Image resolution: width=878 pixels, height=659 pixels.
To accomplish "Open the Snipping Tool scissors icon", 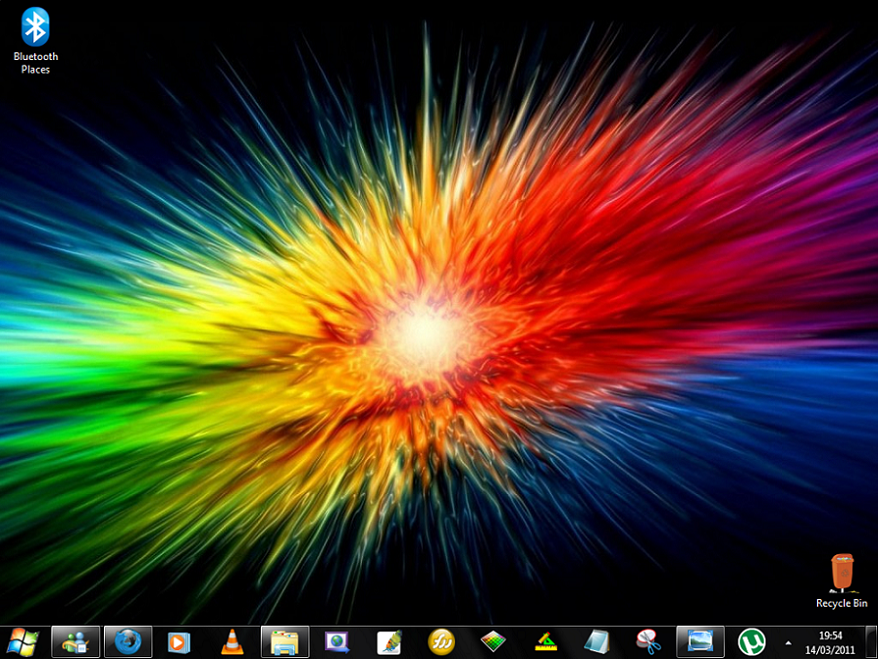I will click(648, 642).
